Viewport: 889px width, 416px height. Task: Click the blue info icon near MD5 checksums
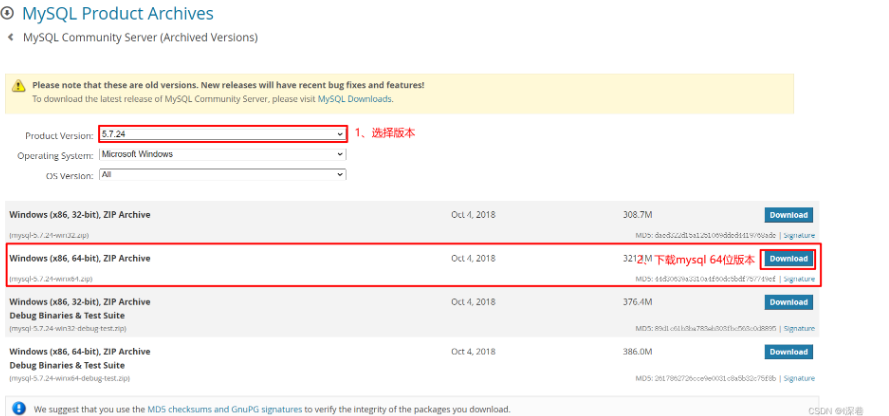pos(19,409)
